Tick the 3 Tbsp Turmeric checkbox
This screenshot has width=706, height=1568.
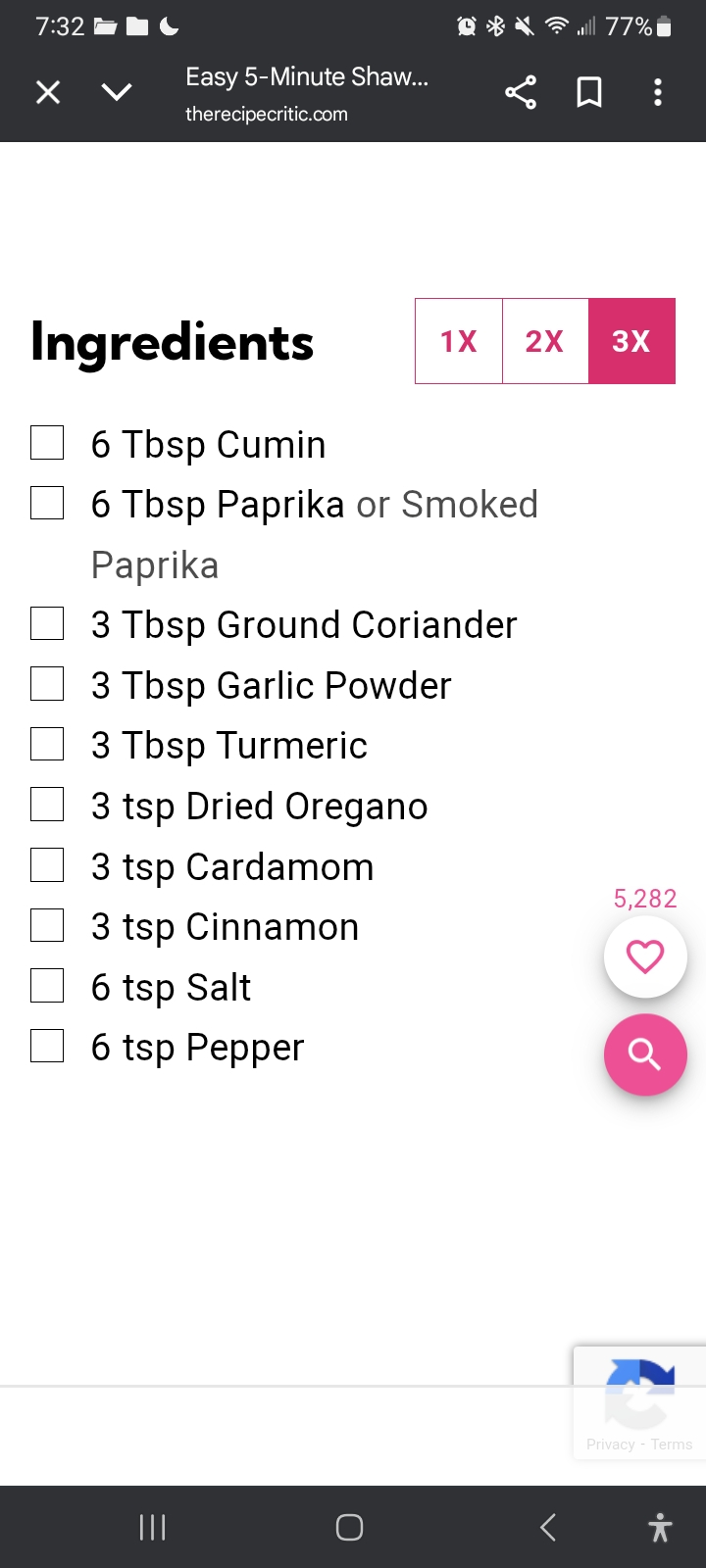tap(47, 745)
